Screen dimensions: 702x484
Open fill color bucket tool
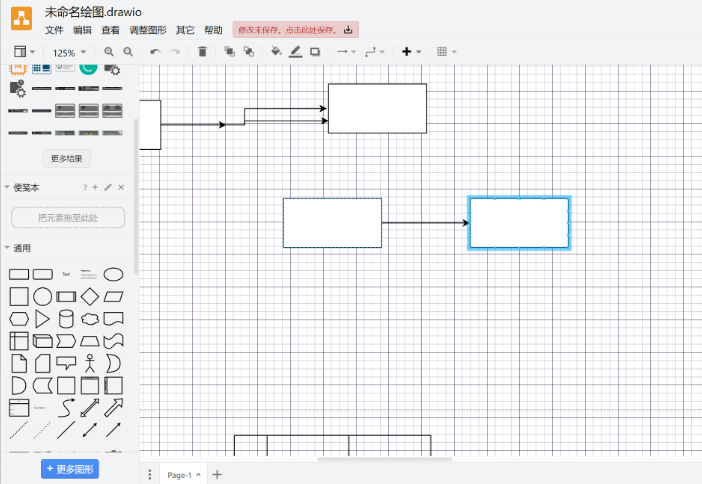[x=276, y=52]
